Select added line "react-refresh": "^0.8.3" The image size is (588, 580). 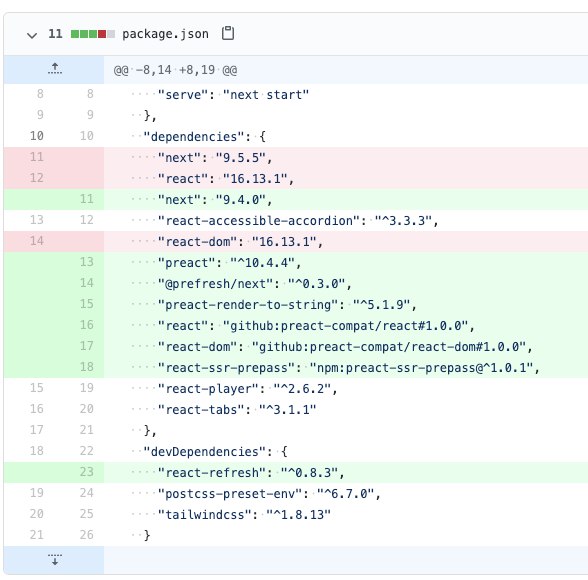pyautogui.click(x=296, y=472)
